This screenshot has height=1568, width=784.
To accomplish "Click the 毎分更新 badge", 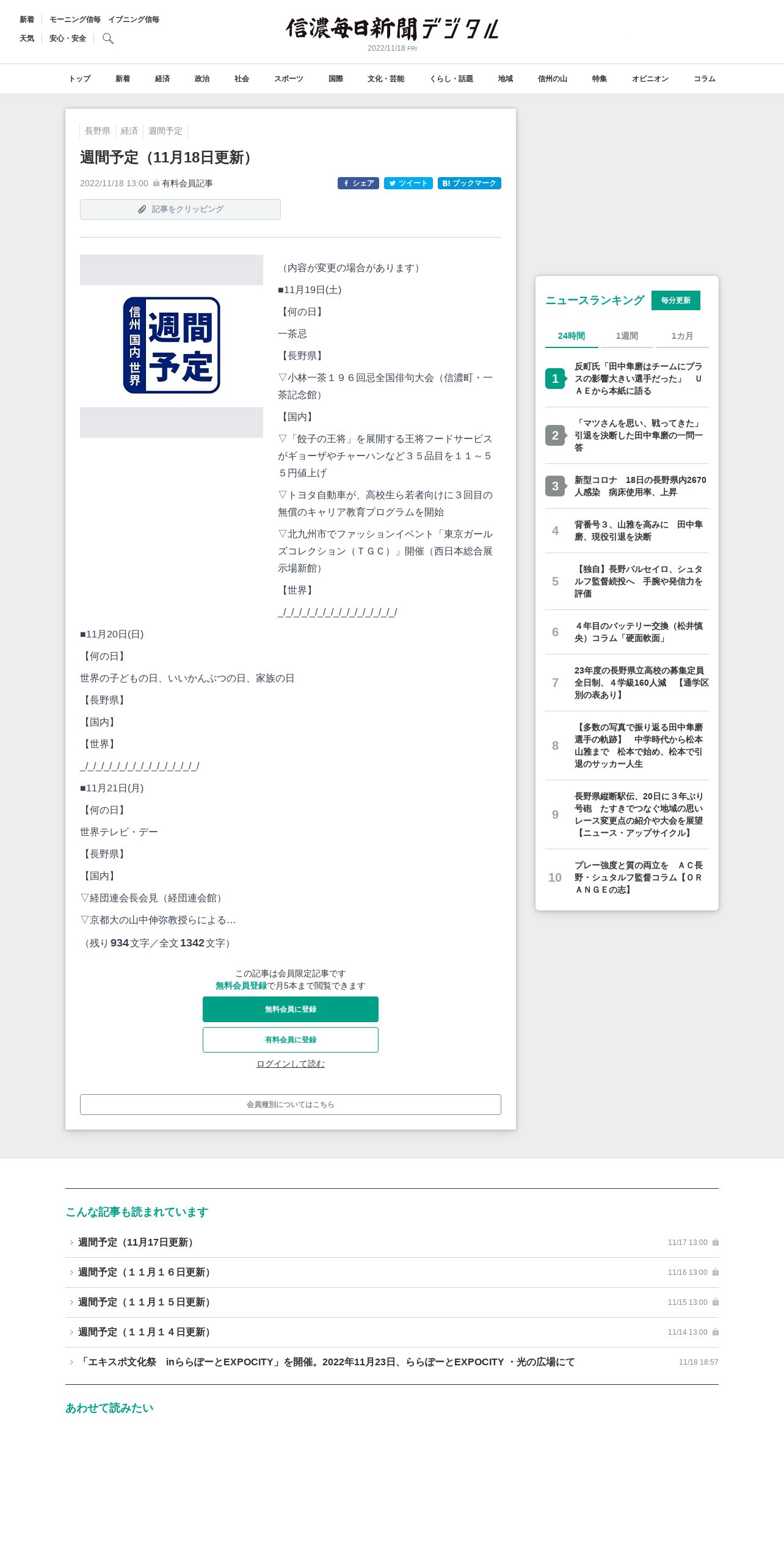I will pos(676,300).
